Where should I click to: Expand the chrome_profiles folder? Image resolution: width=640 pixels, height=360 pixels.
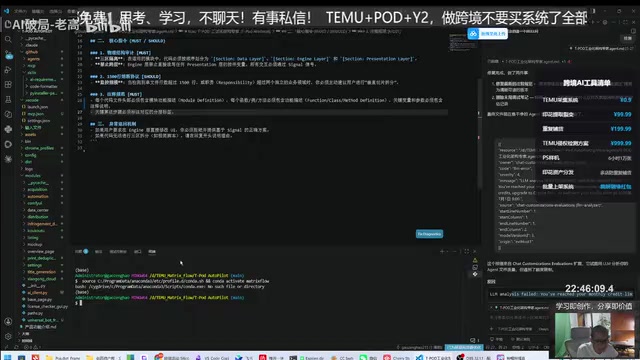pyautogui.click(x=39, y=148)
